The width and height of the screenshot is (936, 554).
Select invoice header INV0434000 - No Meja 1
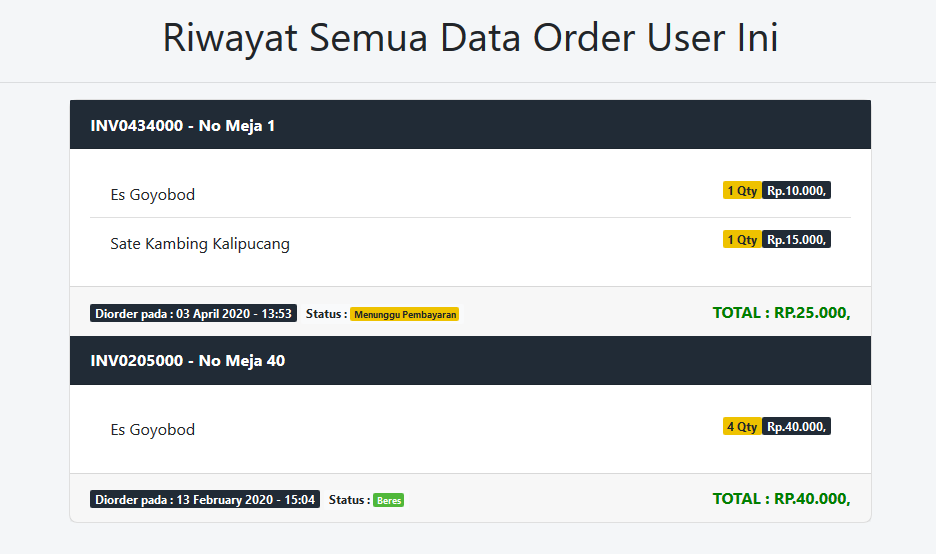coord(470,125)
